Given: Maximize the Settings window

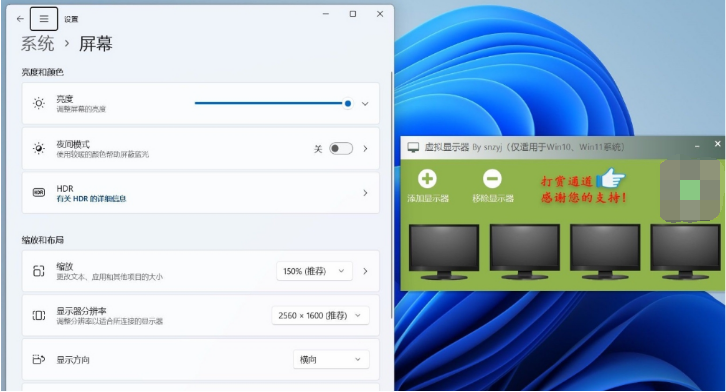Looking at the screenshot, I should pos(353,14).
